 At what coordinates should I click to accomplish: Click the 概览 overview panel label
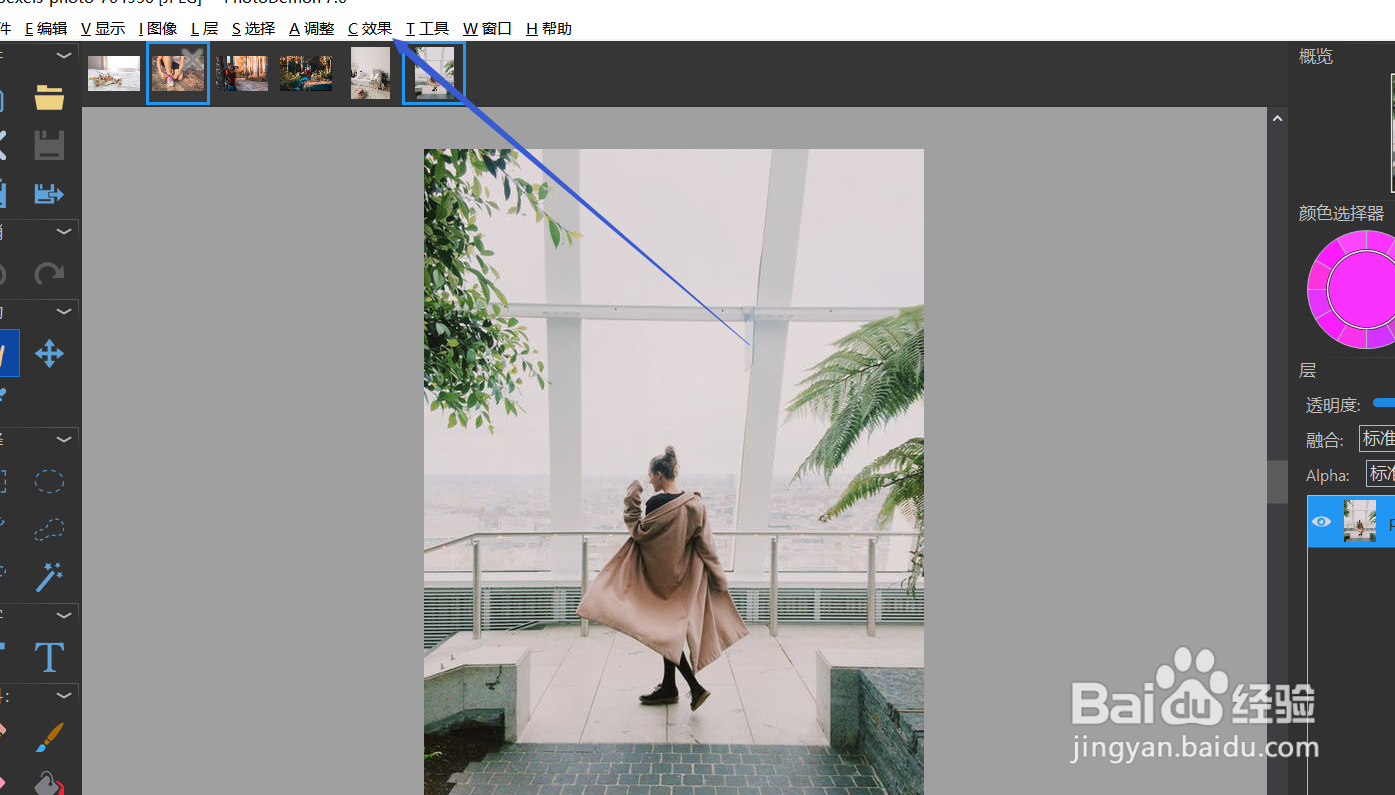(1315, 57)
